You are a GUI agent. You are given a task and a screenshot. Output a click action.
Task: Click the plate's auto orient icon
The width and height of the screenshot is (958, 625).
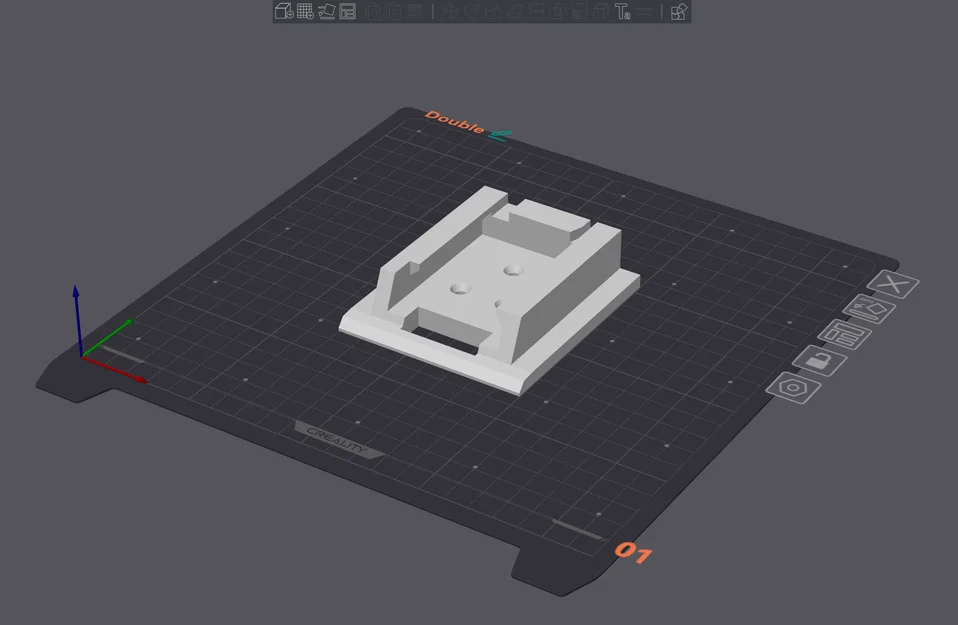coord(869,309)
